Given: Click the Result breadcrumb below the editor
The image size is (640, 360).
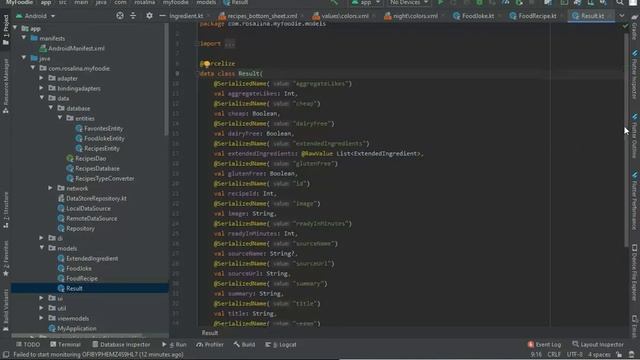Looking at the screenshot, I should (209, 333).
